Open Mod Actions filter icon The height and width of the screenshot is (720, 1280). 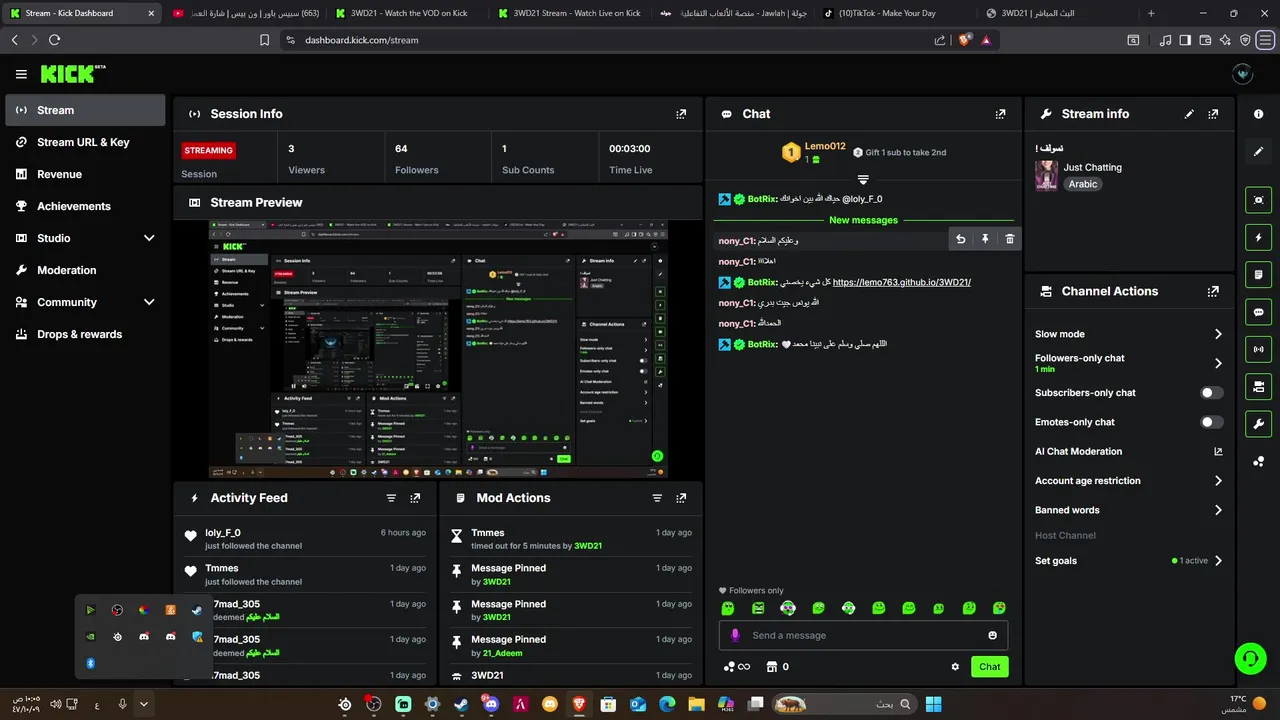point(657,498)
